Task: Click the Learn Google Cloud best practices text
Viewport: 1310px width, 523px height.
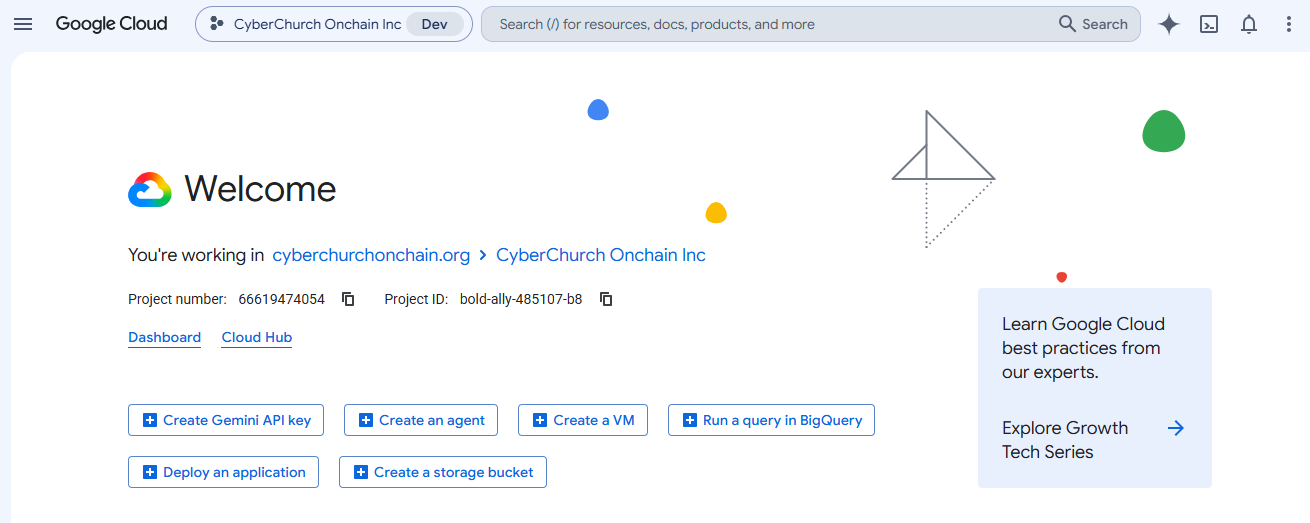Action: coord(1083,348)
